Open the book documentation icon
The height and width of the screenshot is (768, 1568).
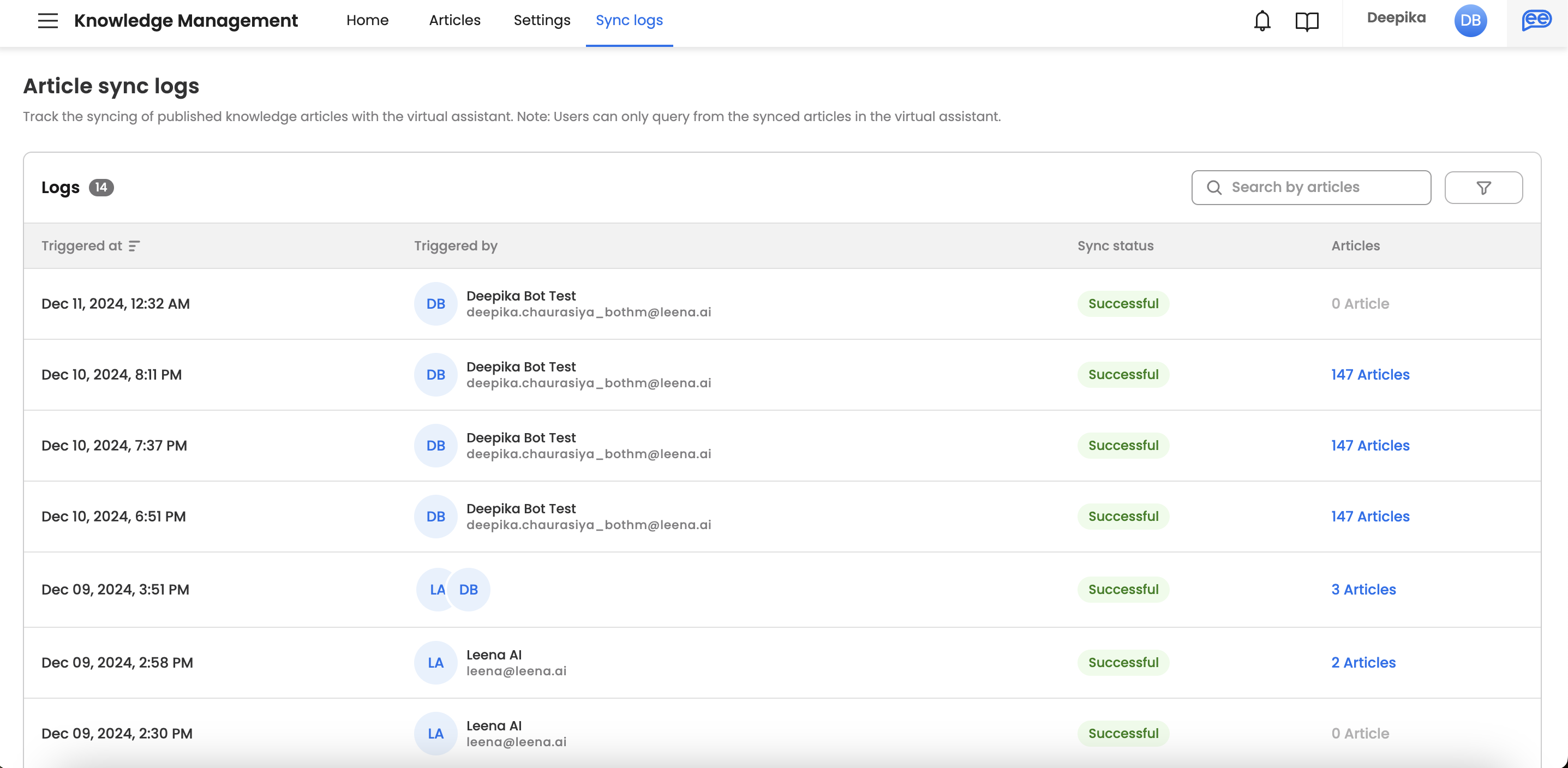pos(1306,22)
